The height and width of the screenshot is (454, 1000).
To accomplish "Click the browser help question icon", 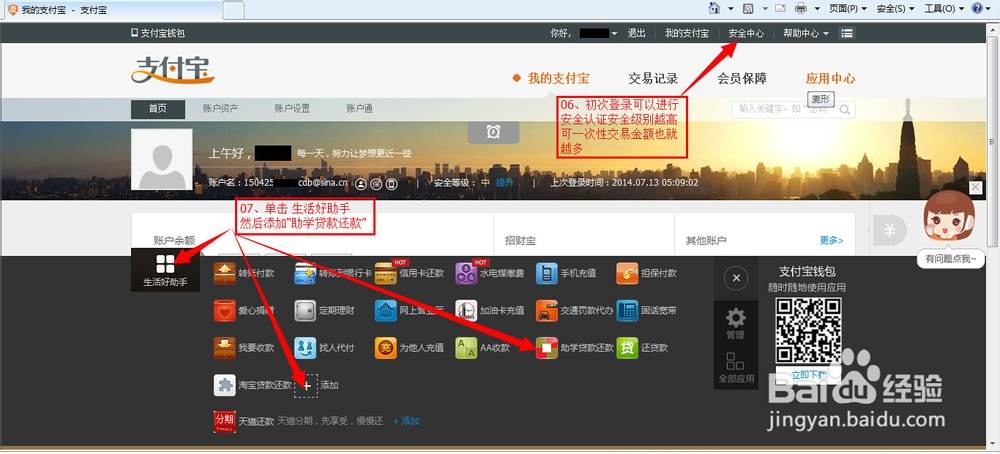I will 977,8.
